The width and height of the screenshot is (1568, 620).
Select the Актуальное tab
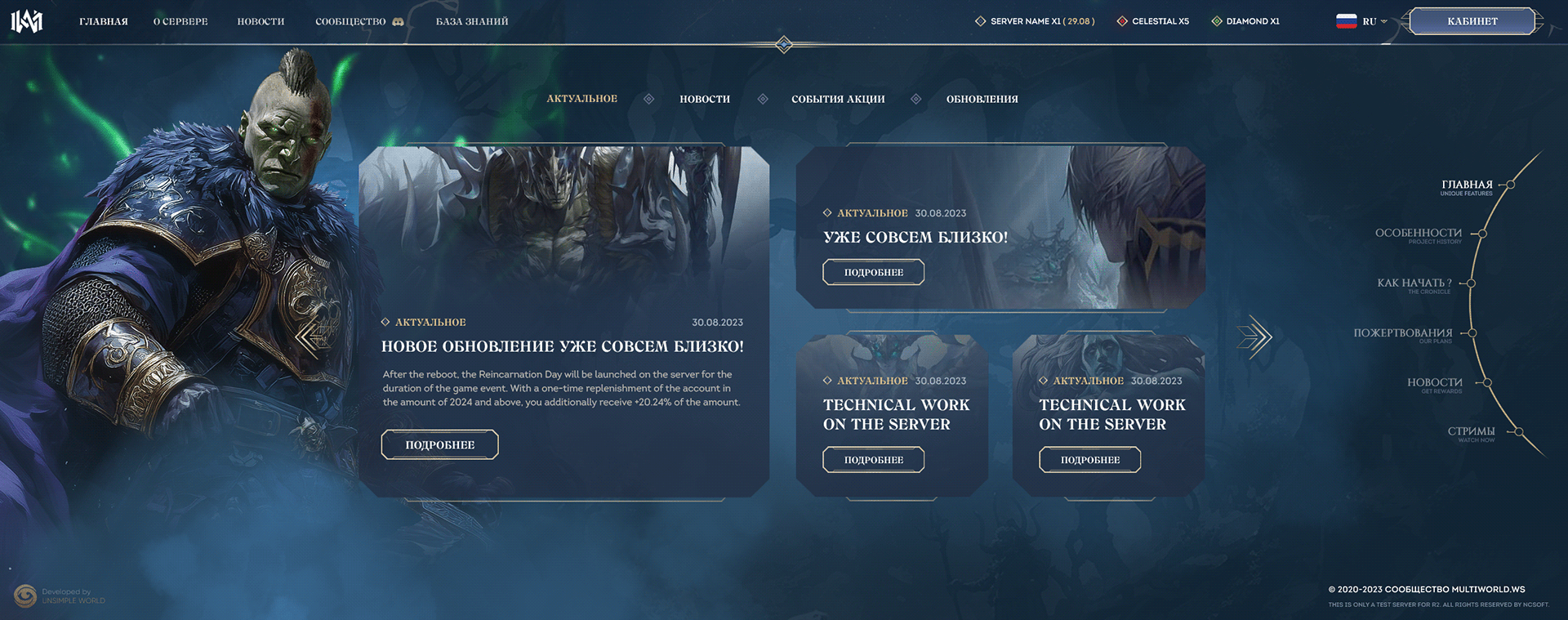pos(581,99)
